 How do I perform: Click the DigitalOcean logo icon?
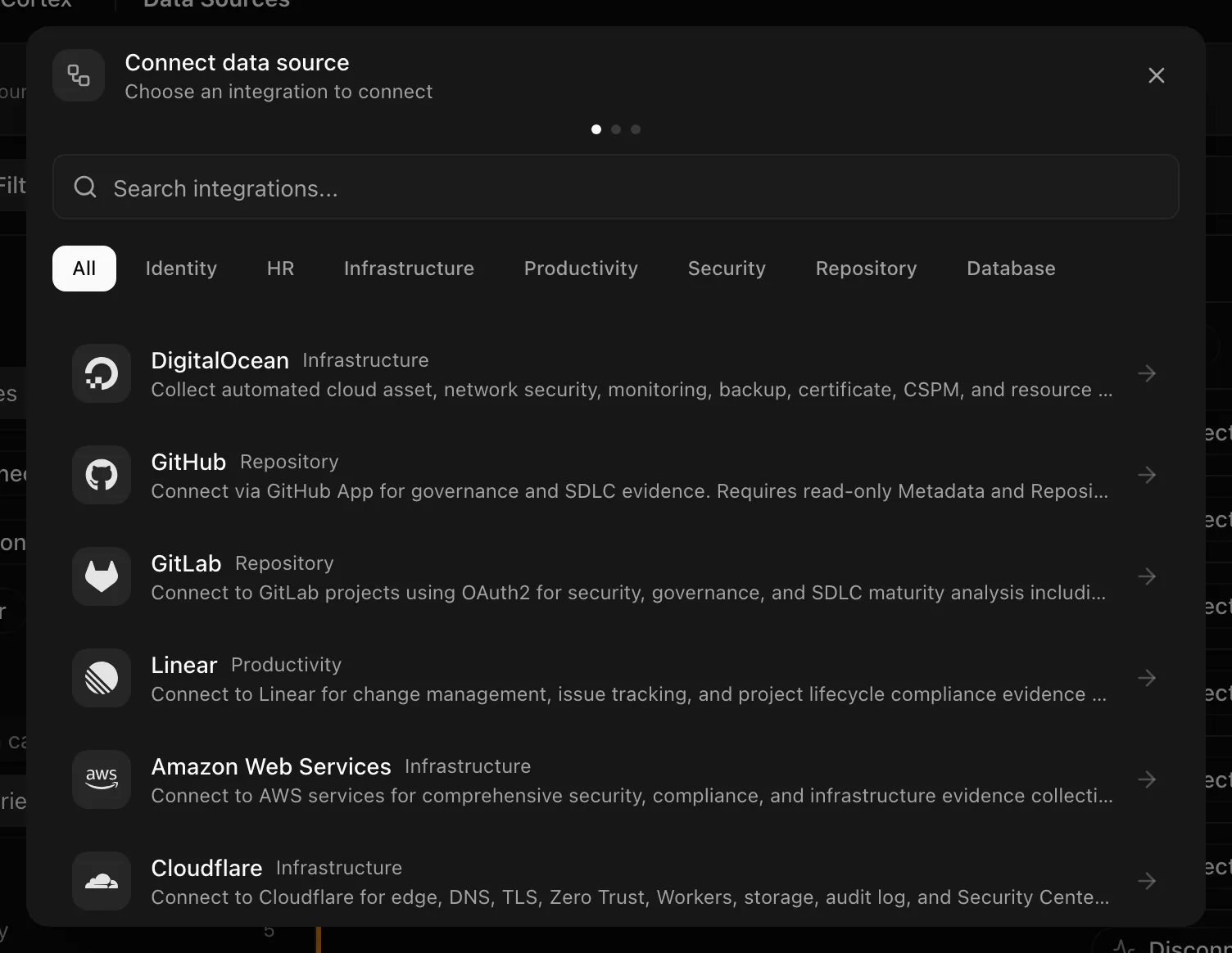click(102, 373)
